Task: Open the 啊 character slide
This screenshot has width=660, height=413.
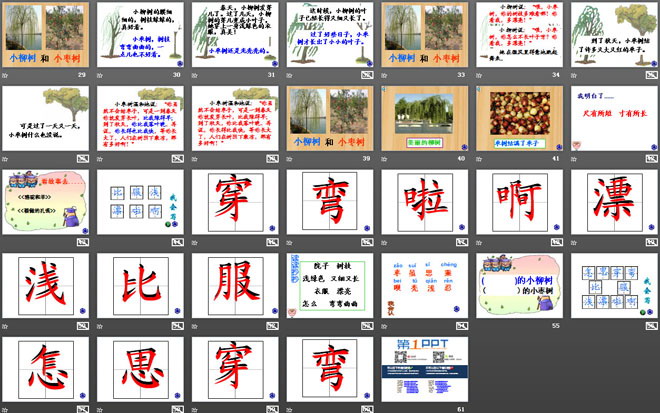Action: click(x=519, y=202)
